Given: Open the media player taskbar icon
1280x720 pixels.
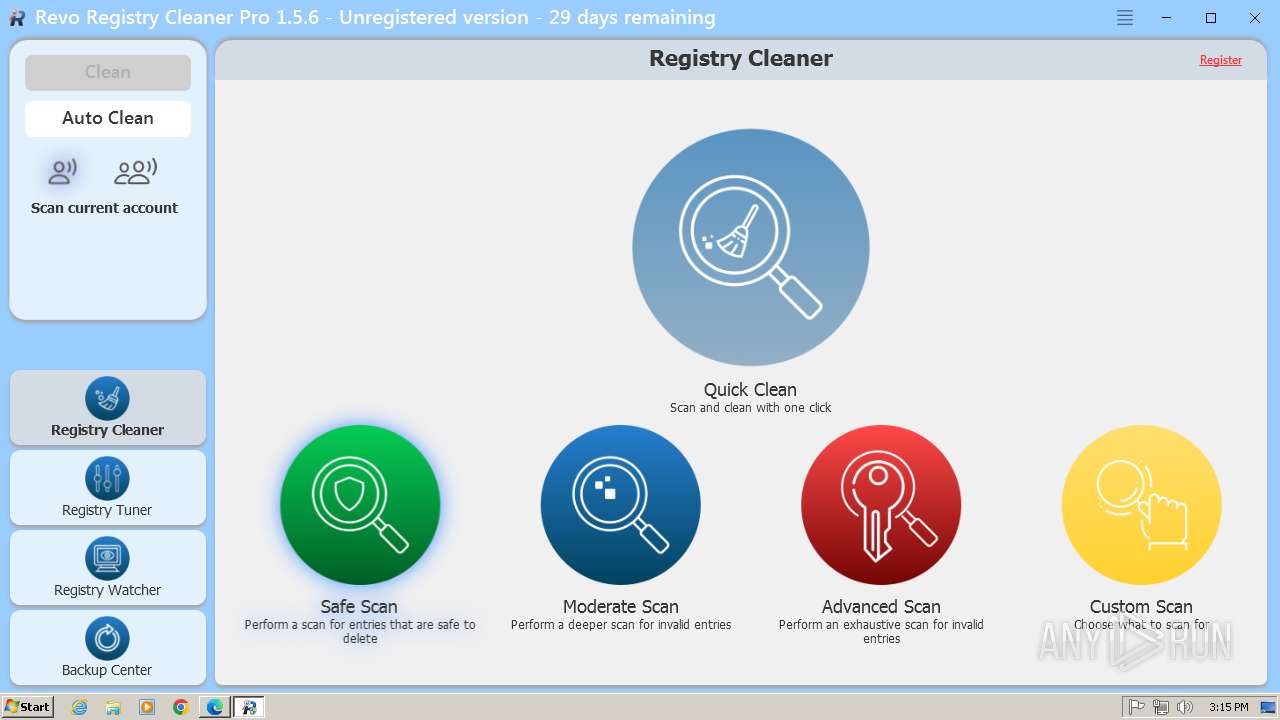Looking at the screenshot, I should pyautogui.click(x=147, y=707).
